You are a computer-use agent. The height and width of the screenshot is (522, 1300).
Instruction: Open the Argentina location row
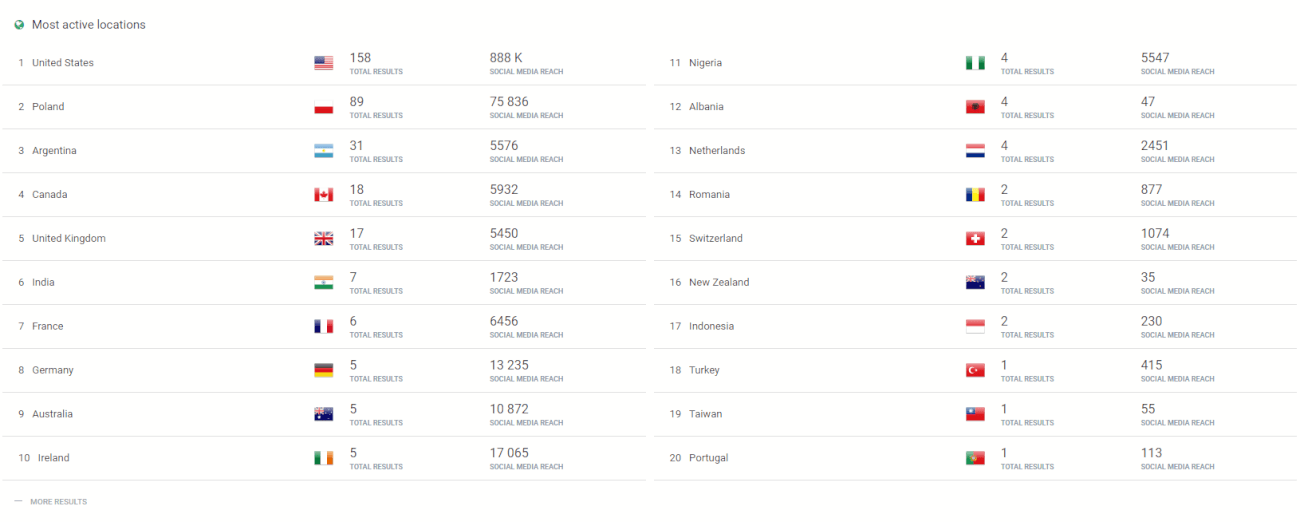[54, 151]
